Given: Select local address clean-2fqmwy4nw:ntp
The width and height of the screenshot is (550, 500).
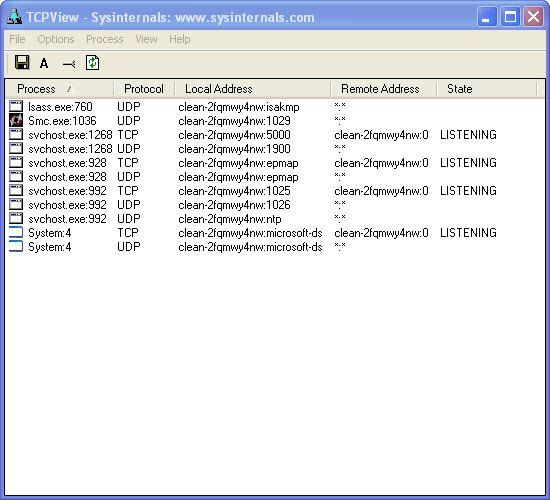Looking at the screenshot, I should coord(229,219).
